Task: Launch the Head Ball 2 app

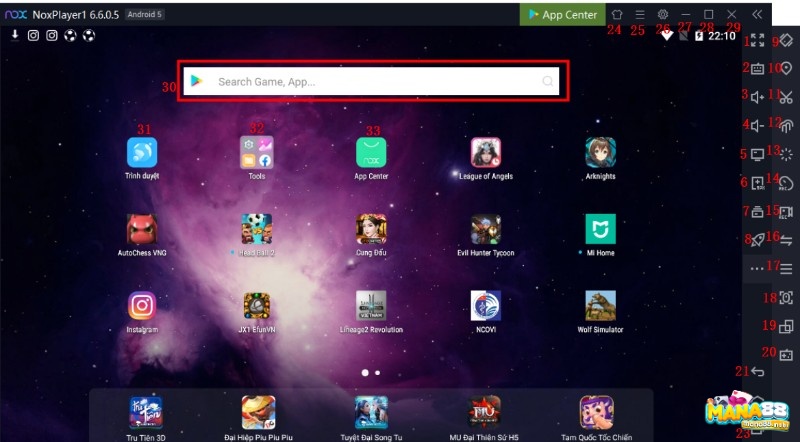Action: point(257,235)
